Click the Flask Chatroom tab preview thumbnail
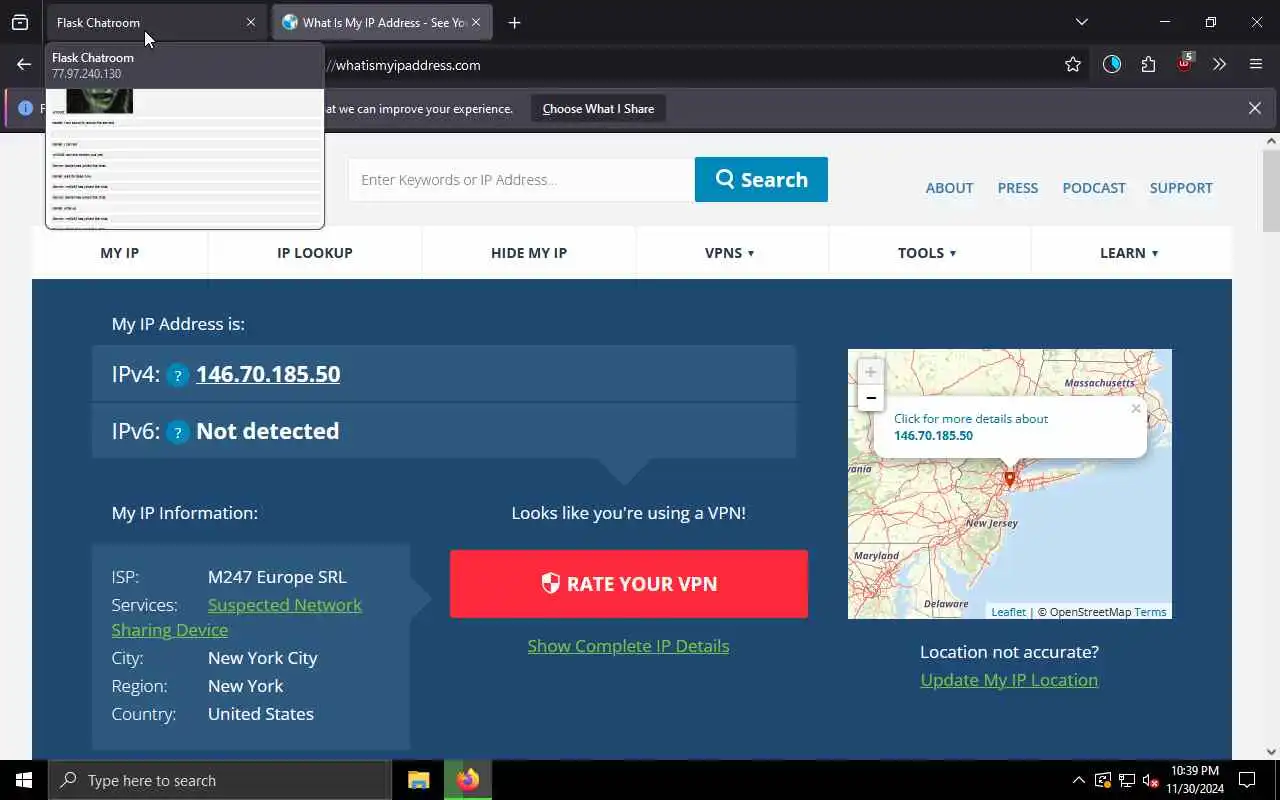Viewport: 1280px width, 800px height. [185, 158]
